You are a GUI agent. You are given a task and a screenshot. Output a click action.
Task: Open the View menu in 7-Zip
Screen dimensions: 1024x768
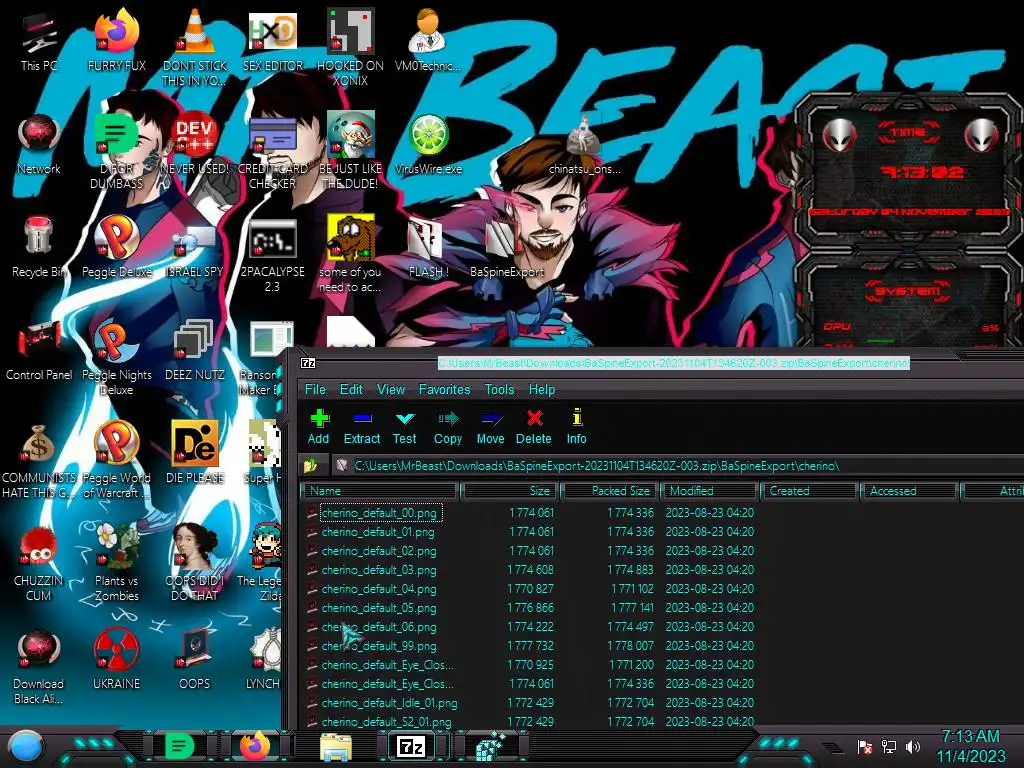pyautogui.click(x=391, y=389)
